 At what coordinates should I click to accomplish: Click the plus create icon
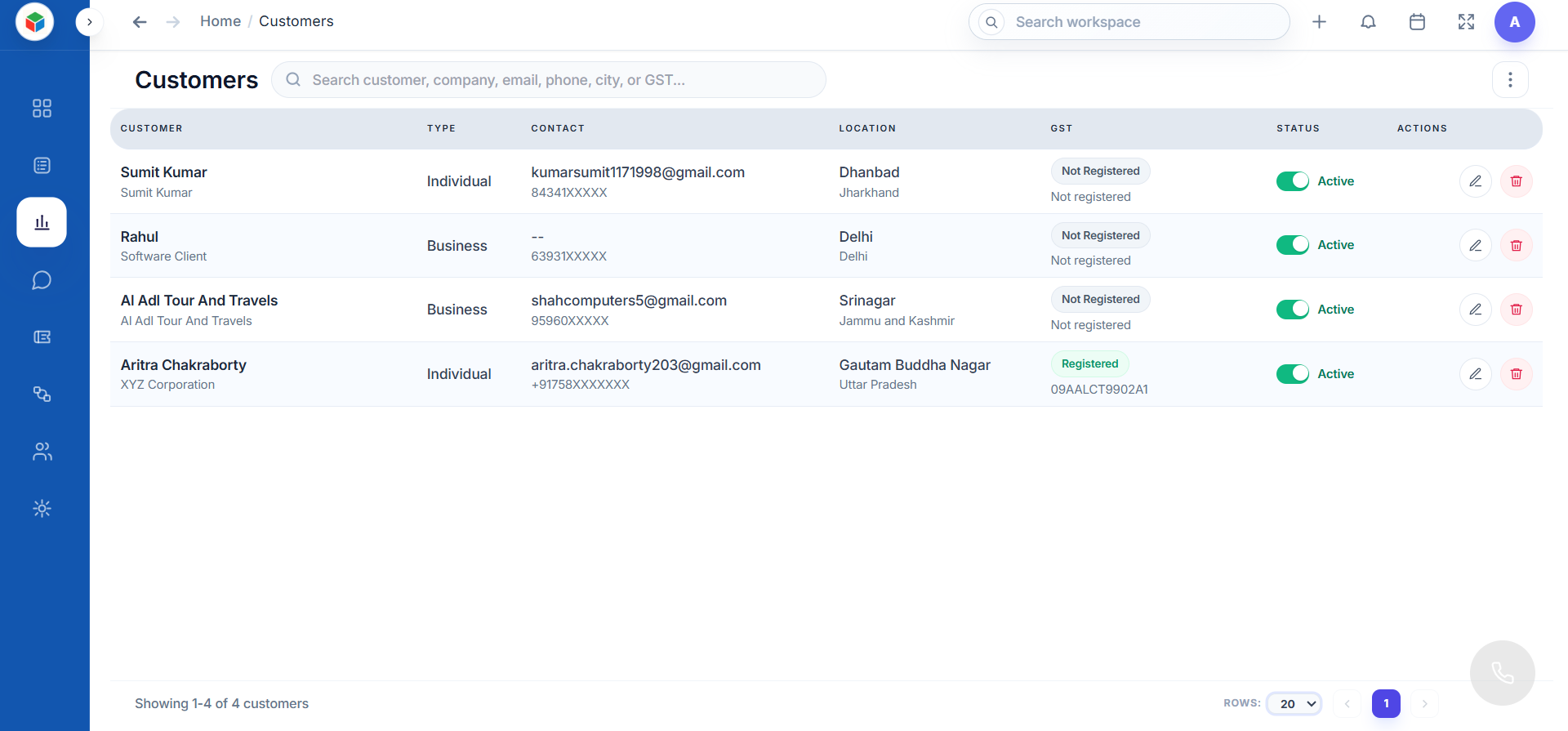coord(1319,22)
